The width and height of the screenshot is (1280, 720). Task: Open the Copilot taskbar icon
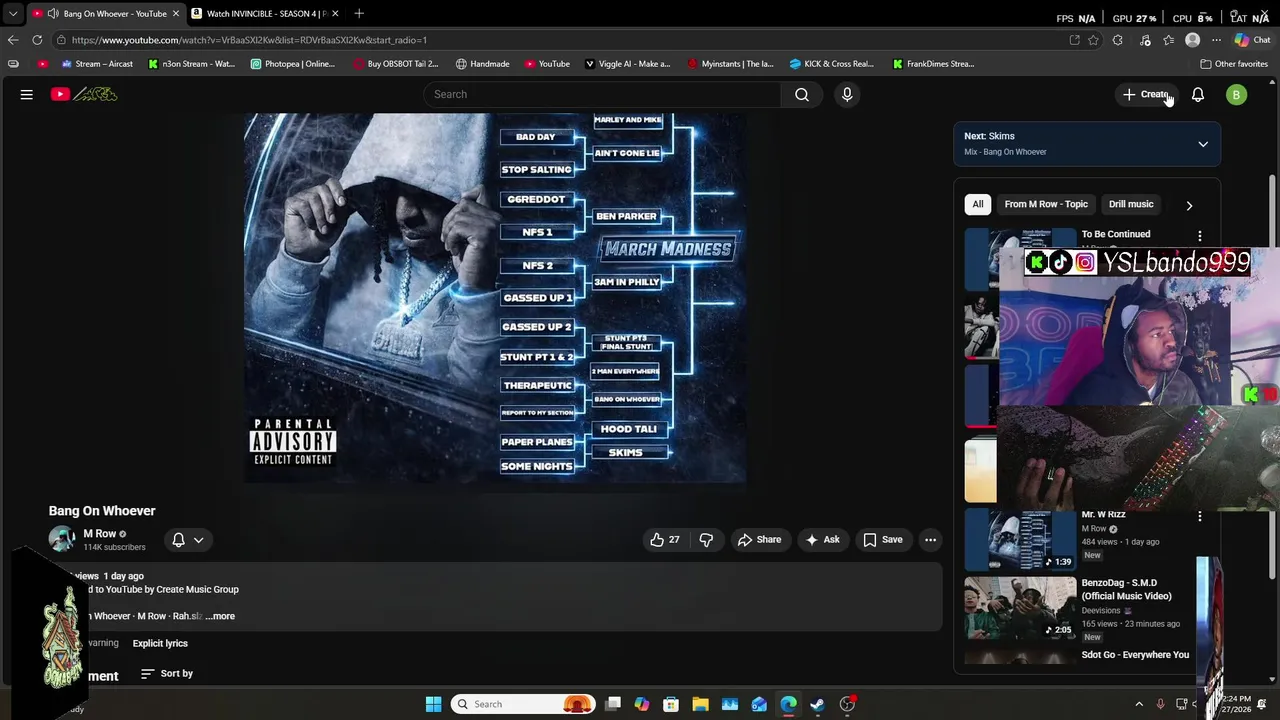click(x=642, y=704)
